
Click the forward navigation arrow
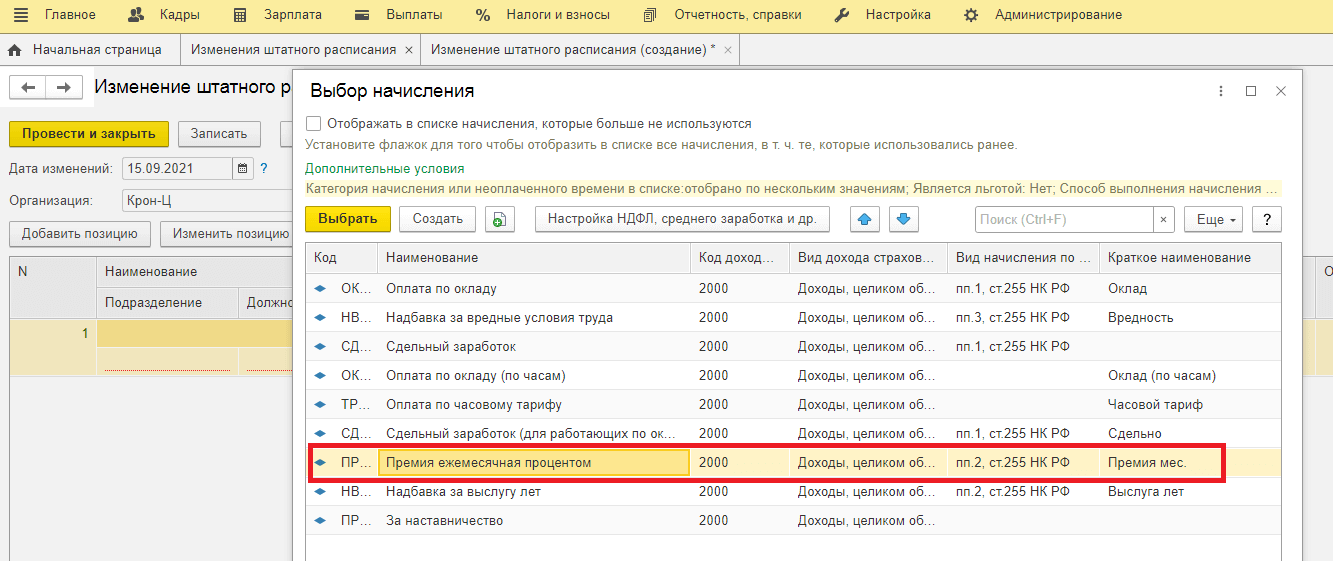pyautogui.click(x=63, y=88)
